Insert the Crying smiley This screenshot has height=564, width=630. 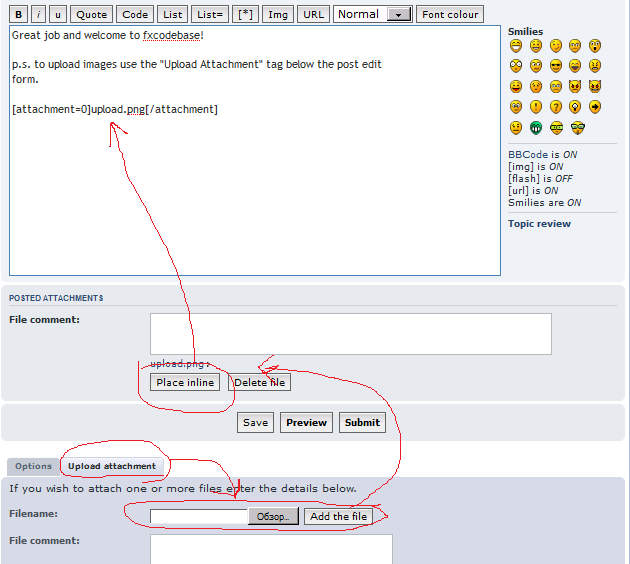(x=556, y=86)
